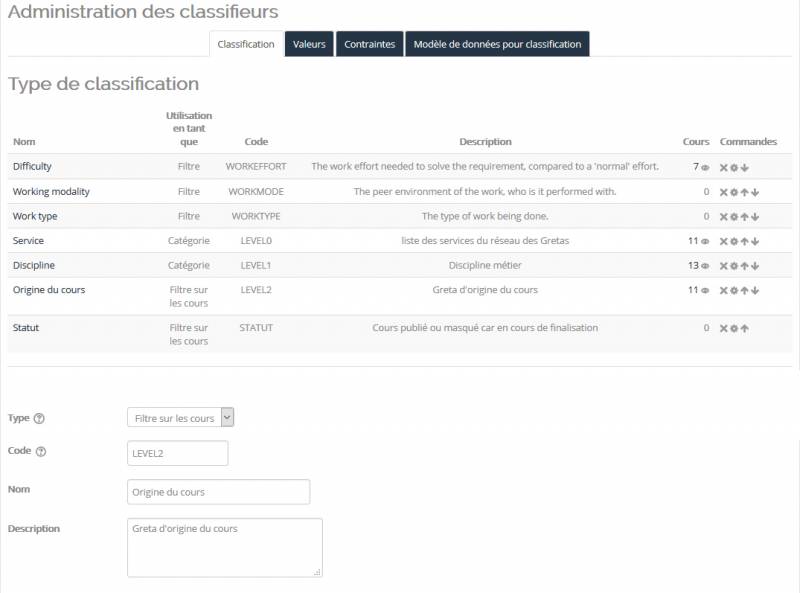800x593 pixels.
Task: Open the Contraintes tab
Action: point(369,44)
